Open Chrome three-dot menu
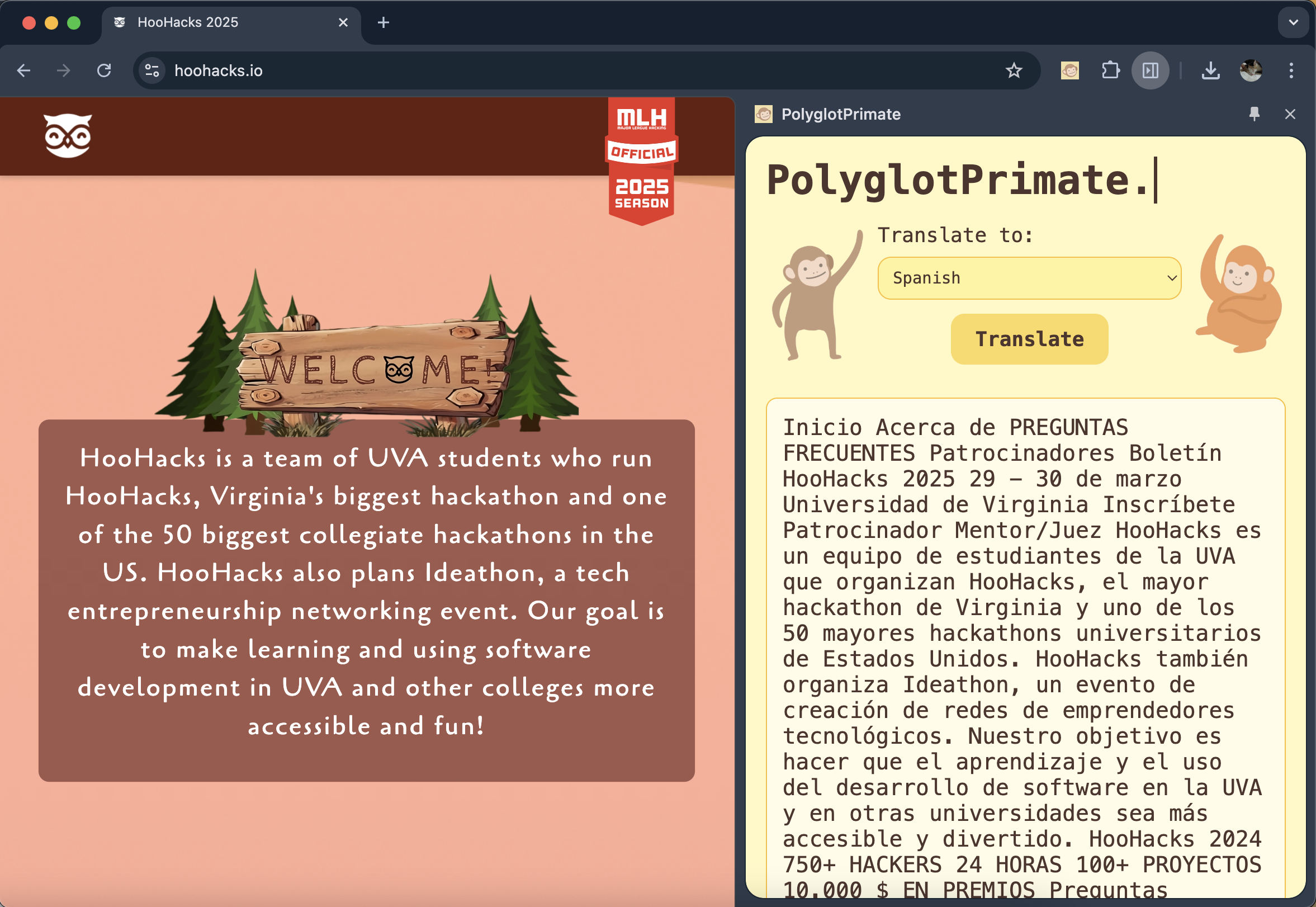Image resolution: width=1316 pixels, height=907 pixels. pos(1291,70)
